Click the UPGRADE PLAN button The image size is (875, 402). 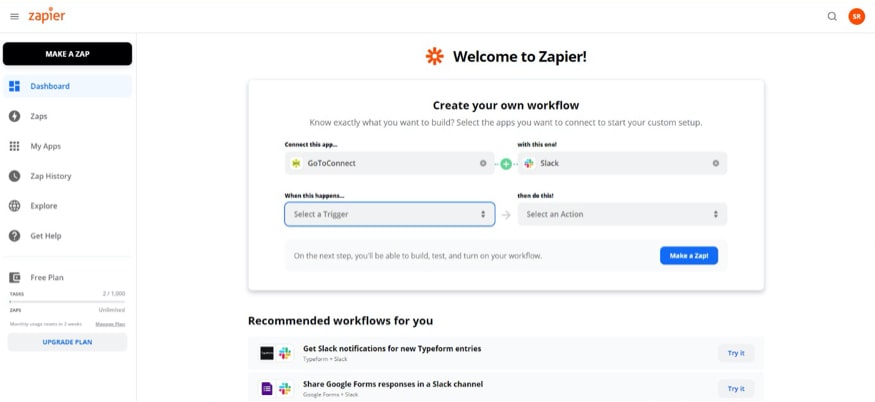point(67,342)
